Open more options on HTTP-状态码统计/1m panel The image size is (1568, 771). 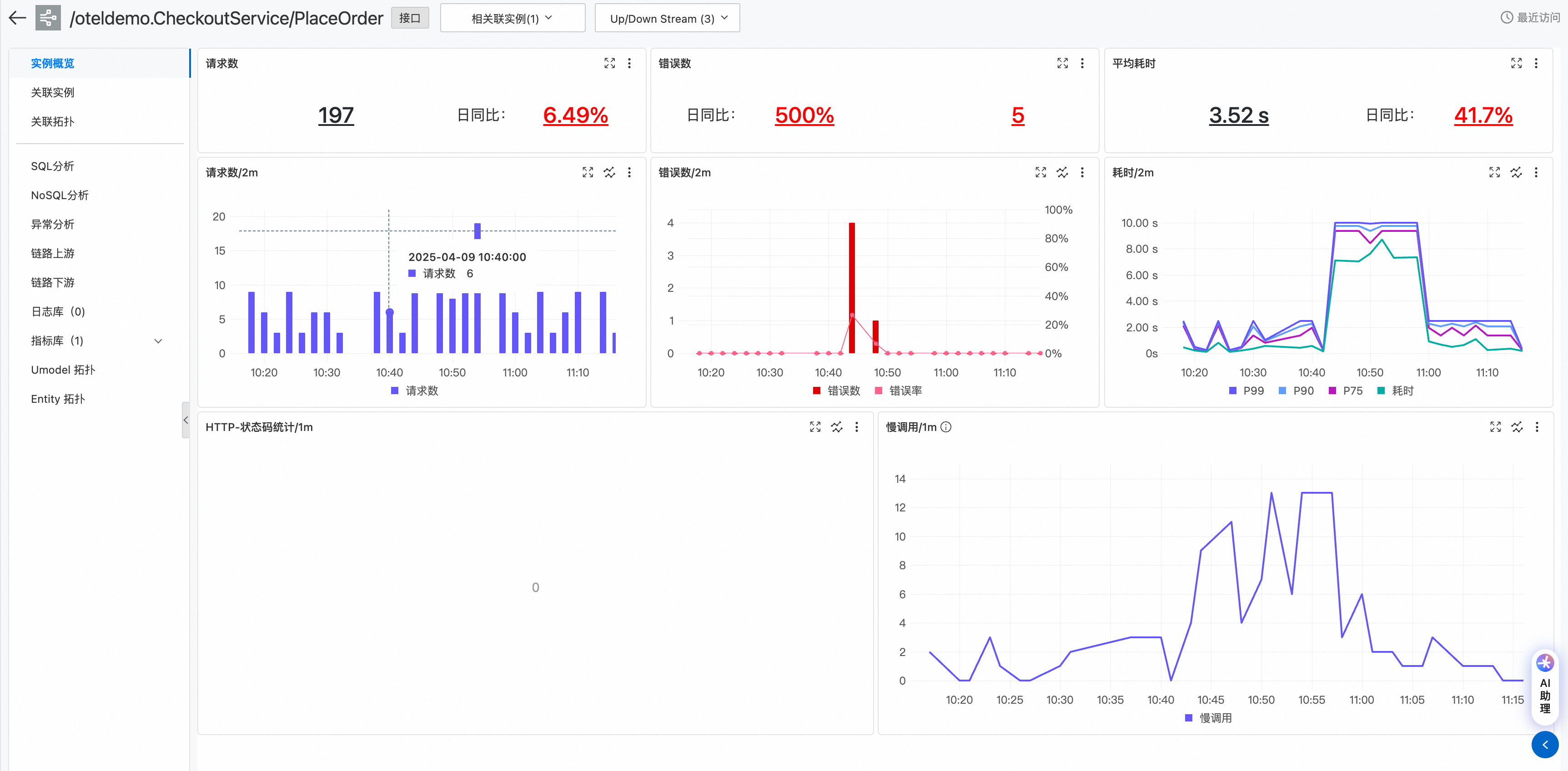pyautogui.click(x=857, y=427)
